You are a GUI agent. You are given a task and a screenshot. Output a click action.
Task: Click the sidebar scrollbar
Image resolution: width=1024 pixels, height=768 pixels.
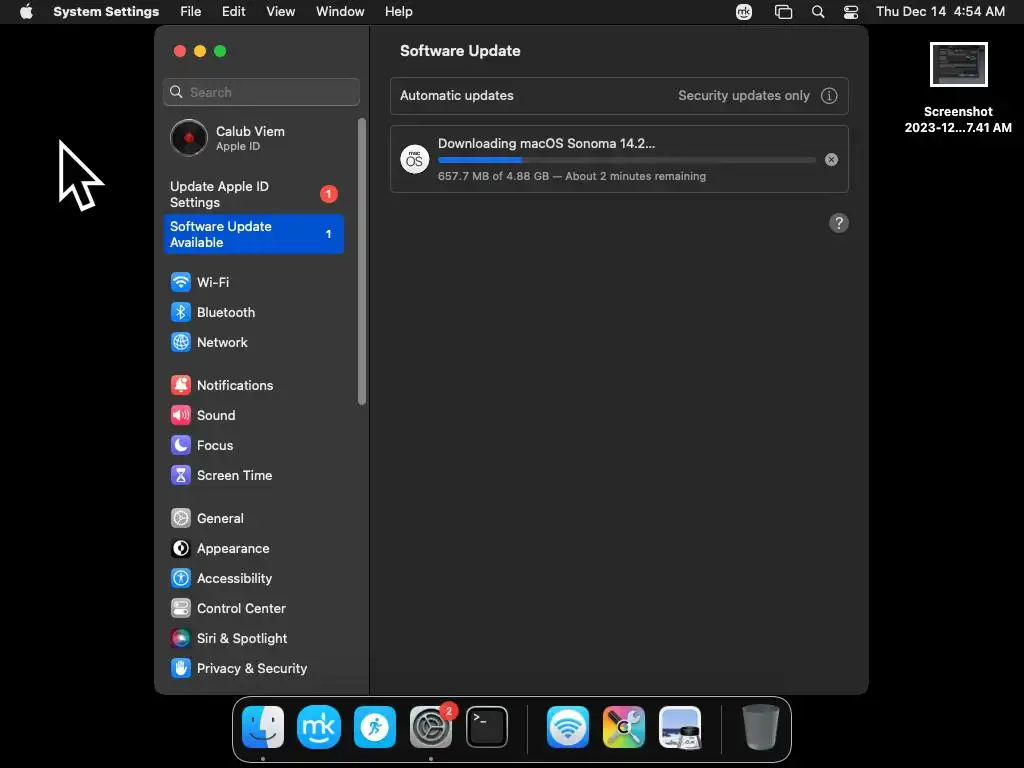362,261
